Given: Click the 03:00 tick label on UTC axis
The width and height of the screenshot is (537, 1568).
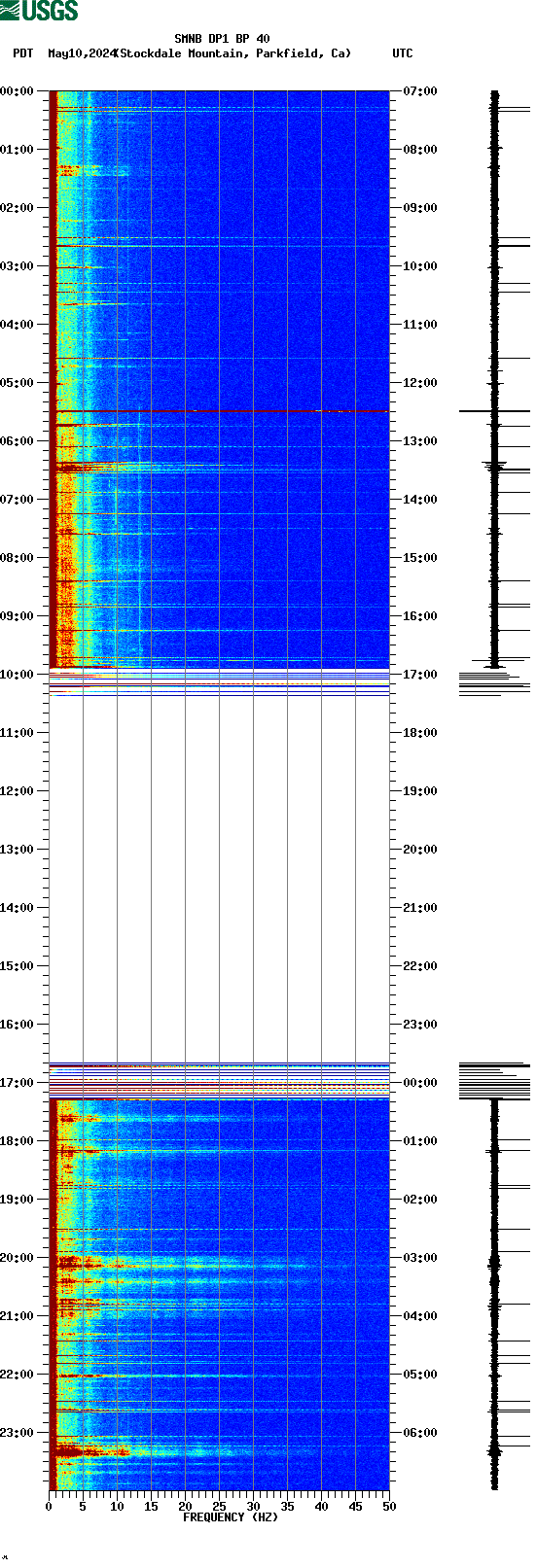Looking at the screenshot, I should (420, 1258).
